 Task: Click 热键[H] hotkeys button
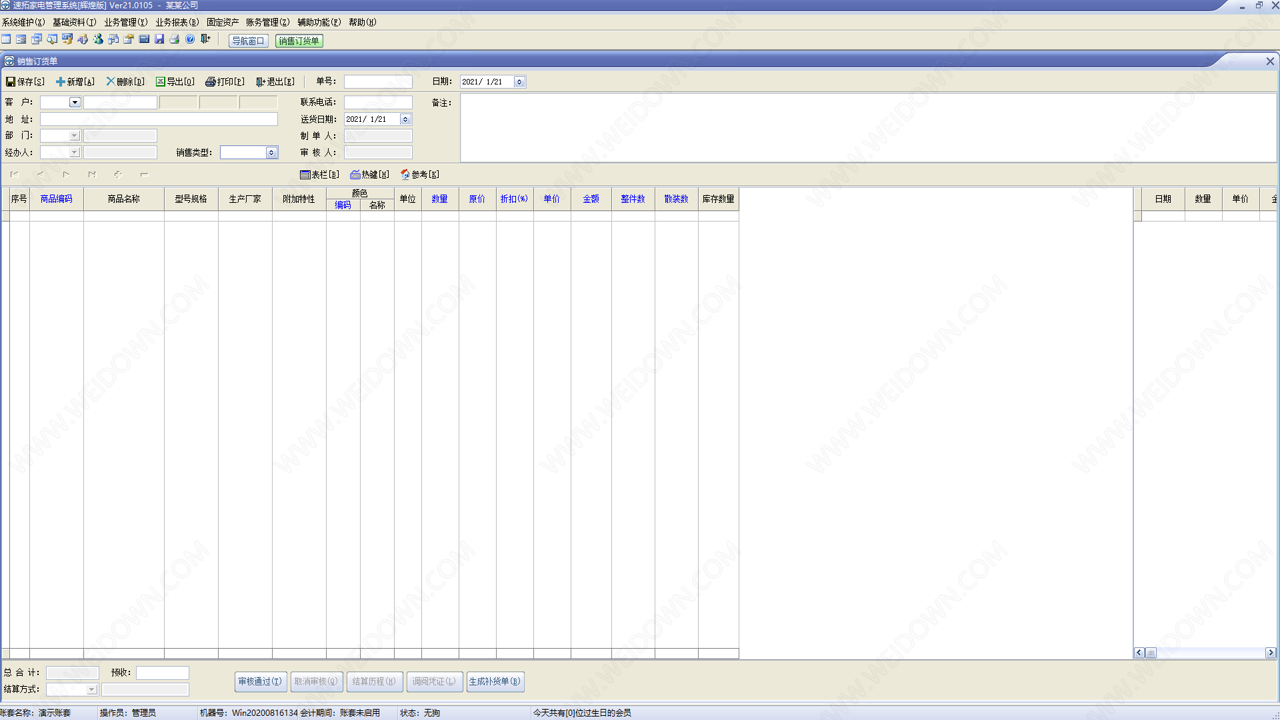pyautogui.click(x=370, y=175)
